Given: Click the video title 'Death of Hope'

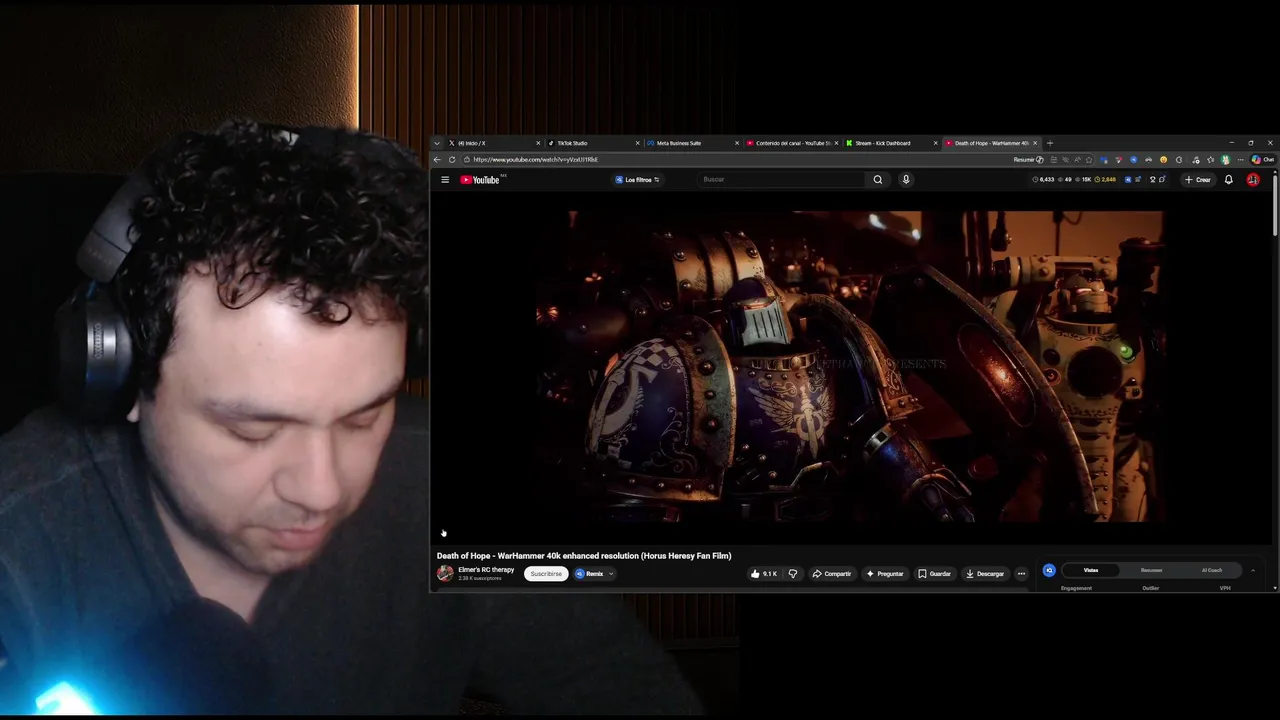Looking at the screenshot, I should coord(584,556).
